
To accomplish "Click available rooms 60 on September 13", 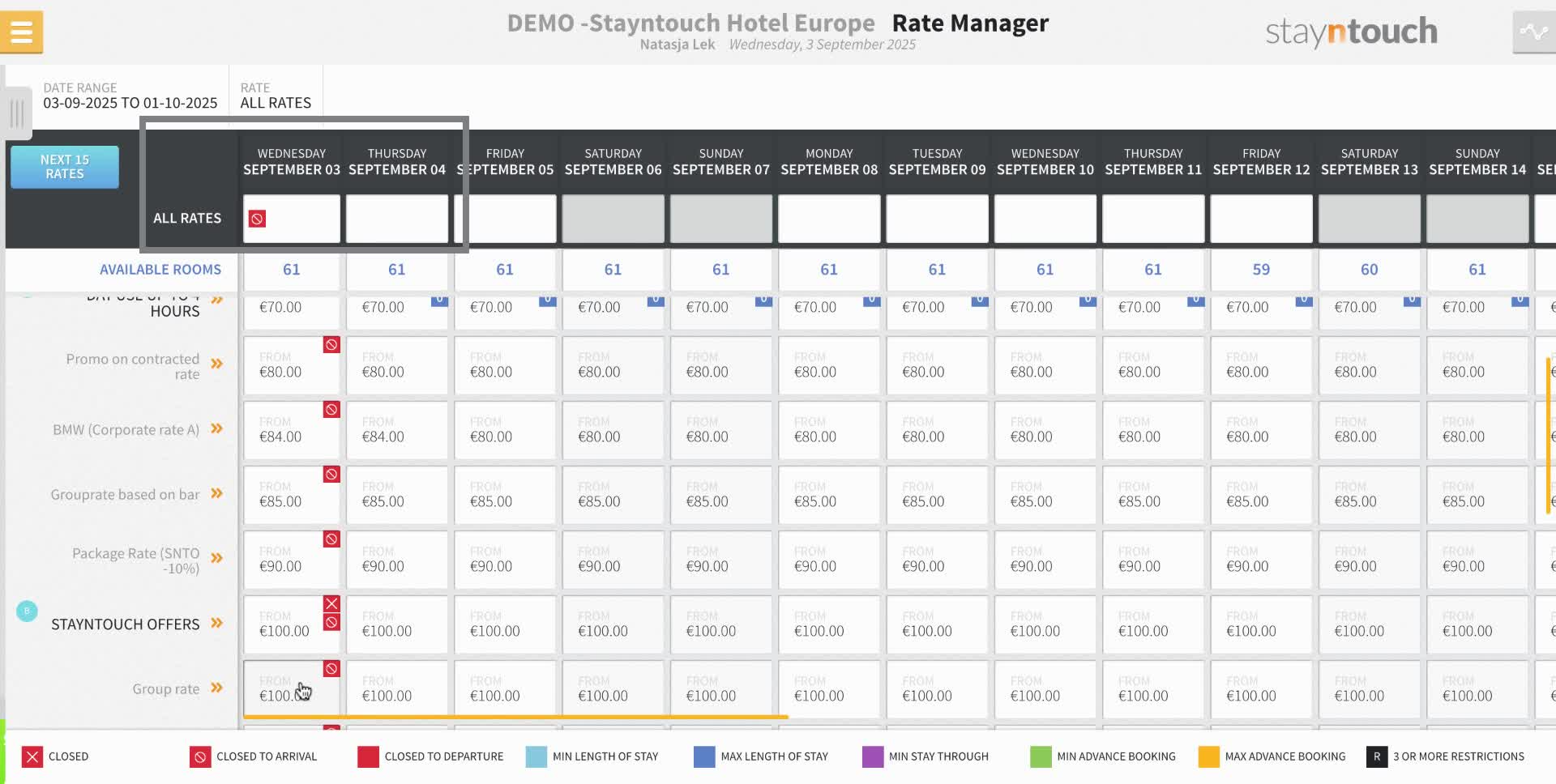I will click(x=1370, y=270).
